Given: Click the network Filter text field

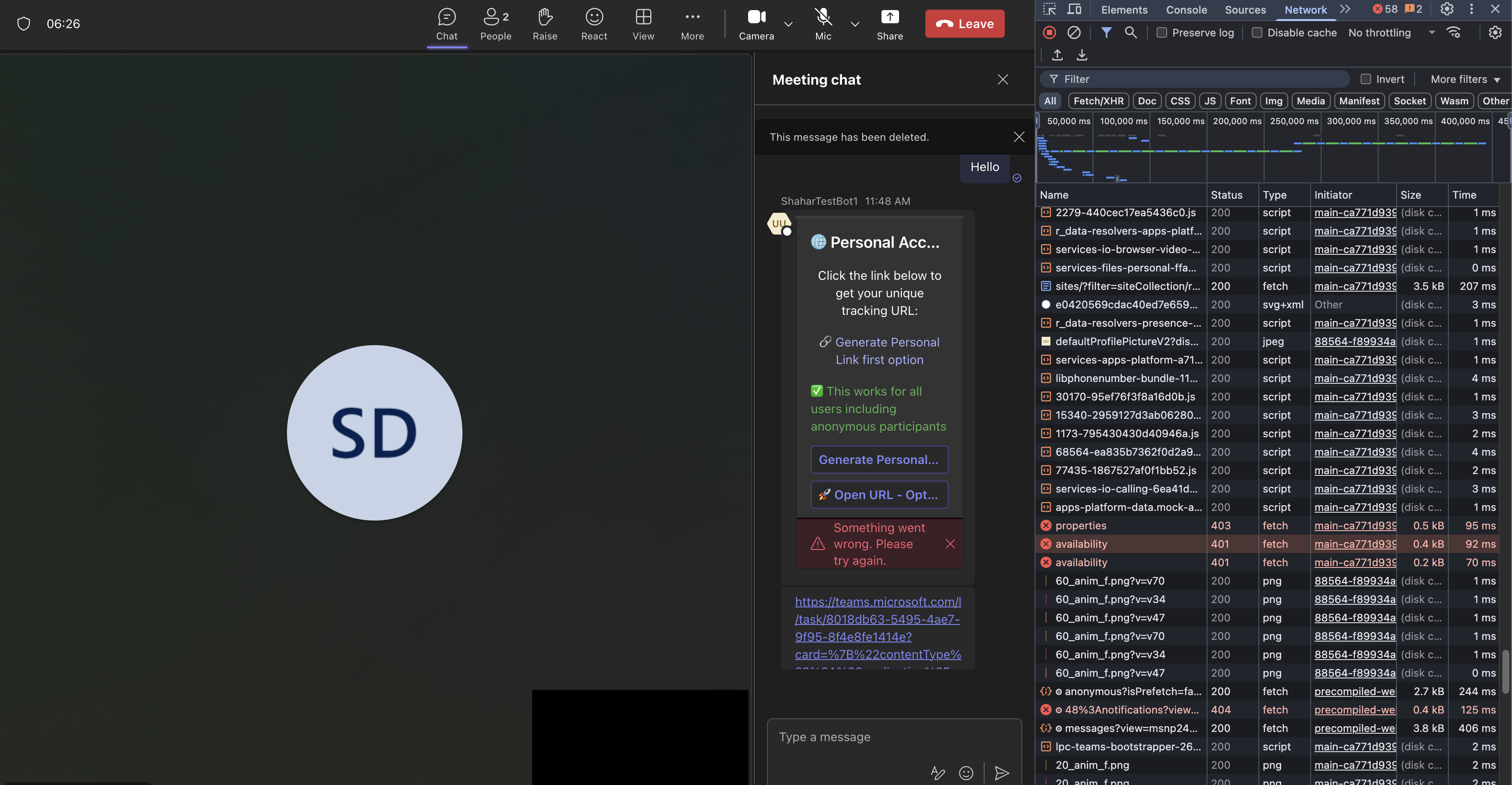Looking at the screenshot, I should [x=1196, y=79].
